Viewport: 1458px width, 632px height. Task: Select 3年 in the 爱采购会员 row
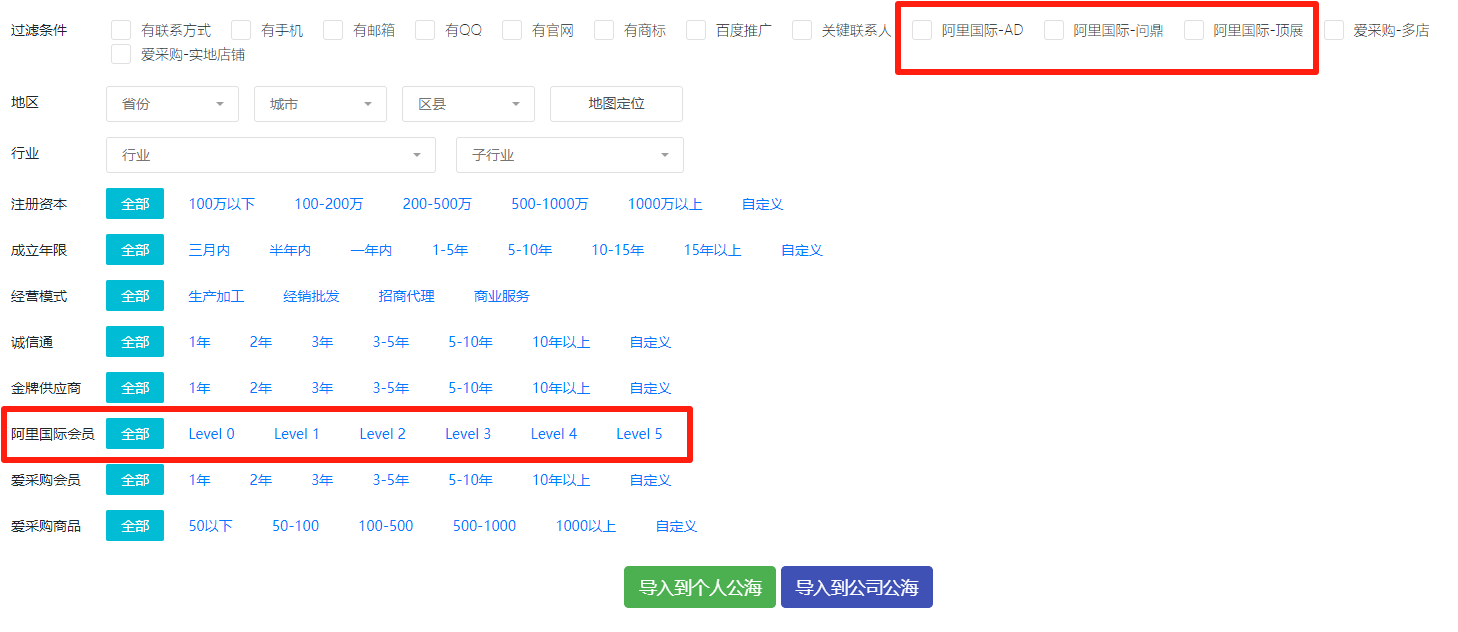pos(322,480)
